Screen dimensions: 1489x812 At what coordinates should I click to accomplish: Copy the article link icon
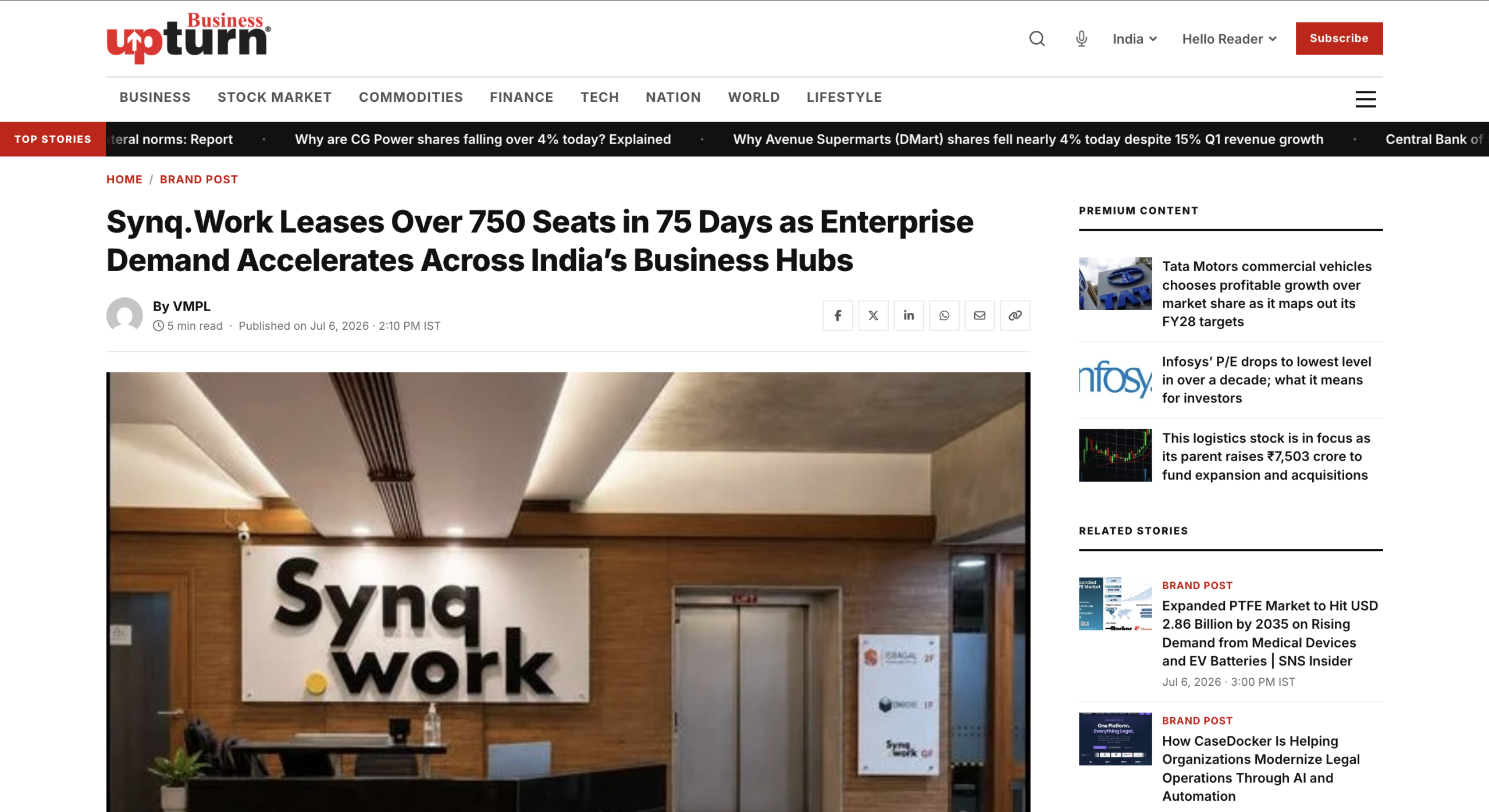coord(1015,315)
